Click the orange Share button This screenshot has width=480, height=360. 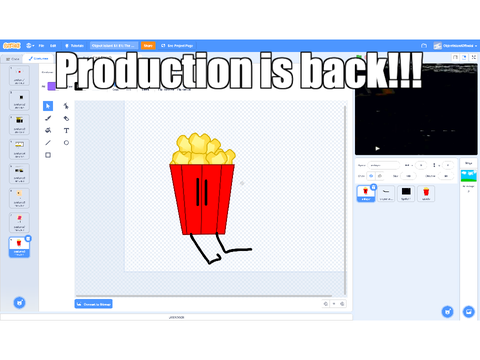point(148,46)
